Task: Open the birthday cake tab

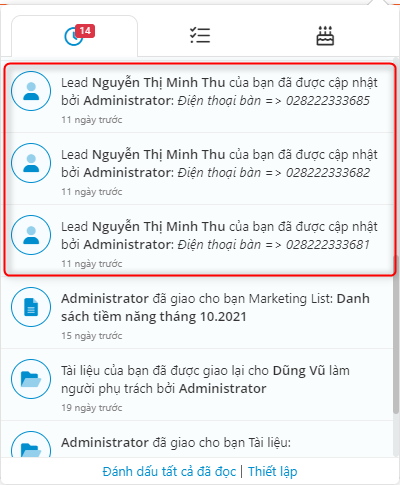Action: click(325, 35)
